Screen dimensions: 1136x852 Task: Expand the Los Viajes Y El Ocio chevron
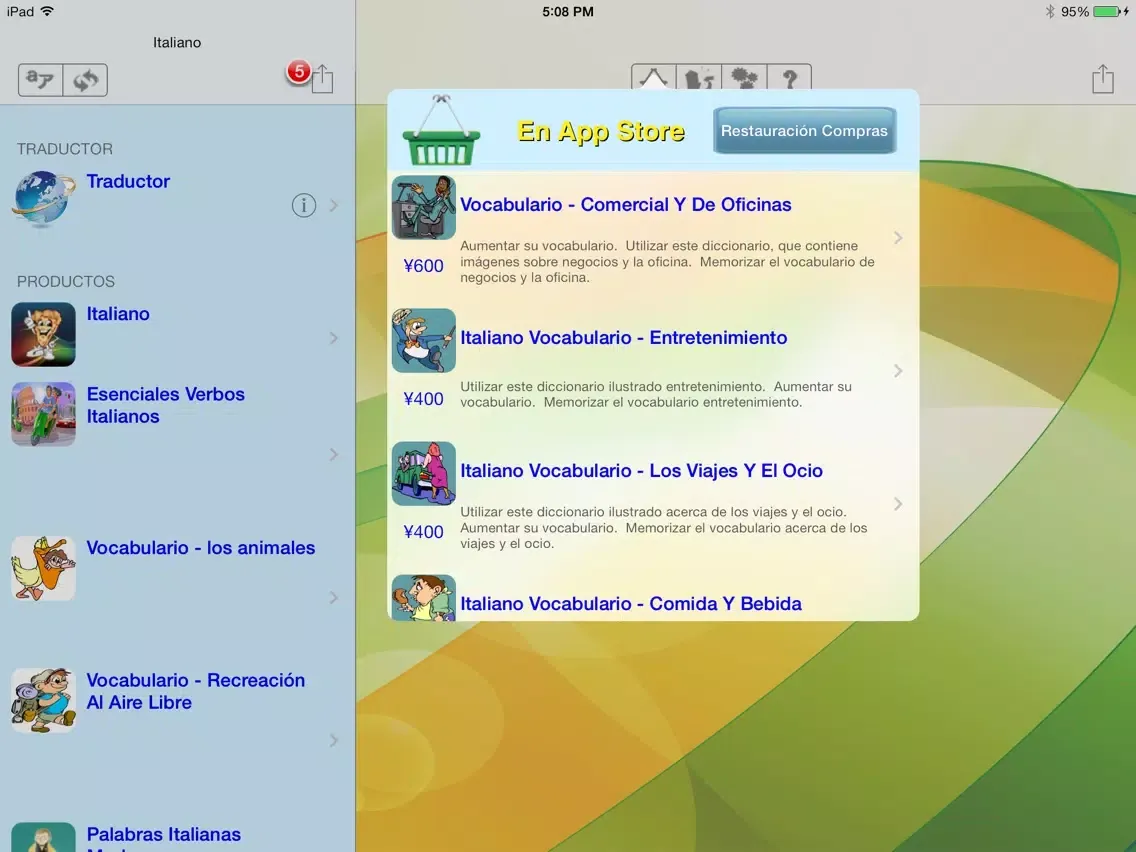pyautogui.click(x=898, y=504)
